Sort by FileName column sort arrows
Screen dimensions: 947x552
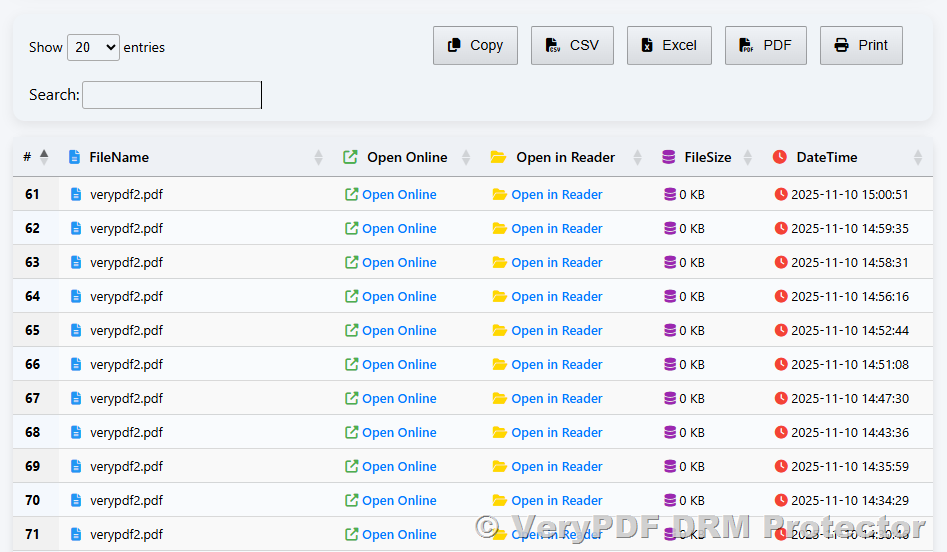tap(319, 157)
